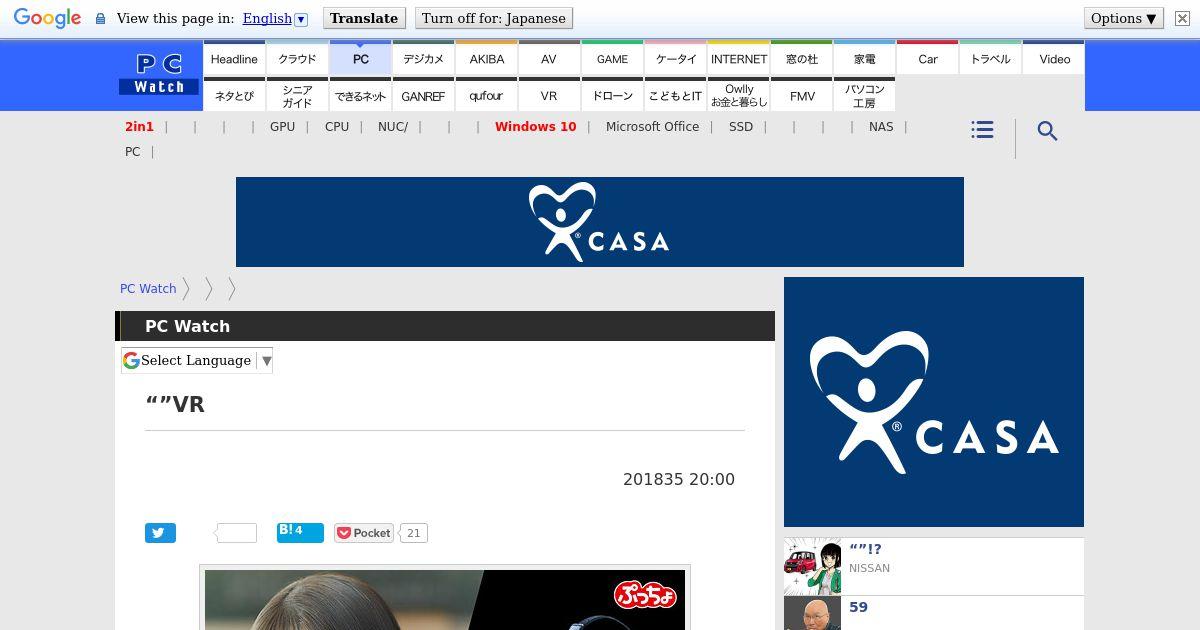Image resolution: width=1200 pixels, height=630 pixels.
Task: Open the できるネット tab
Action: [360, 96]
